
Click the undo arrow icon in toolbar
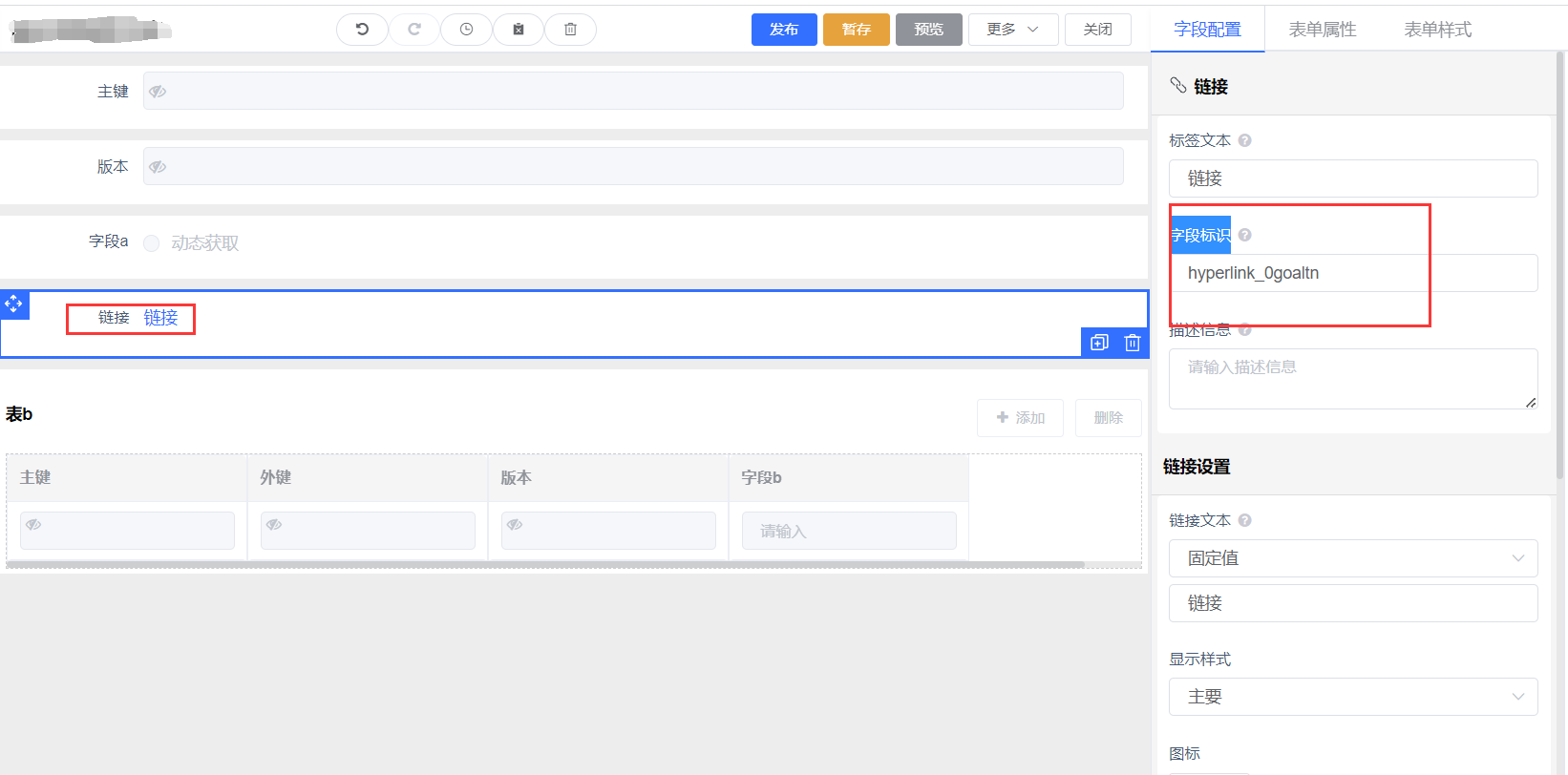(362, 30)
